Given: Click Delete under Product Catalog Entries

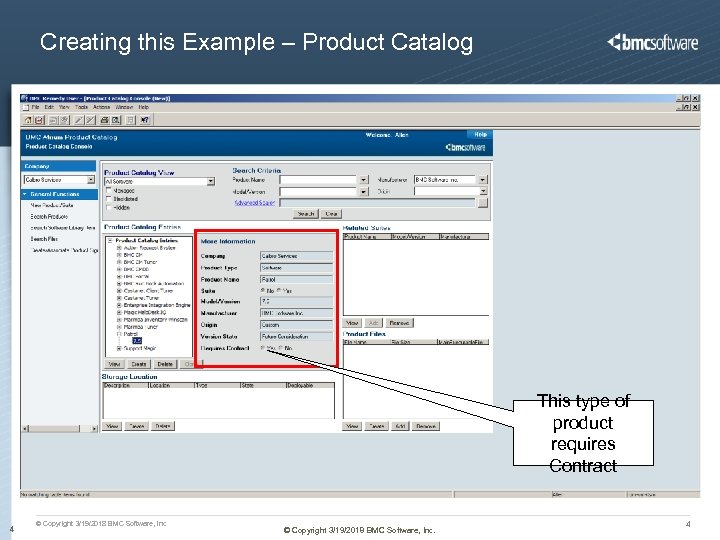Looking at the screenshot, I should (x=165, y=364).
